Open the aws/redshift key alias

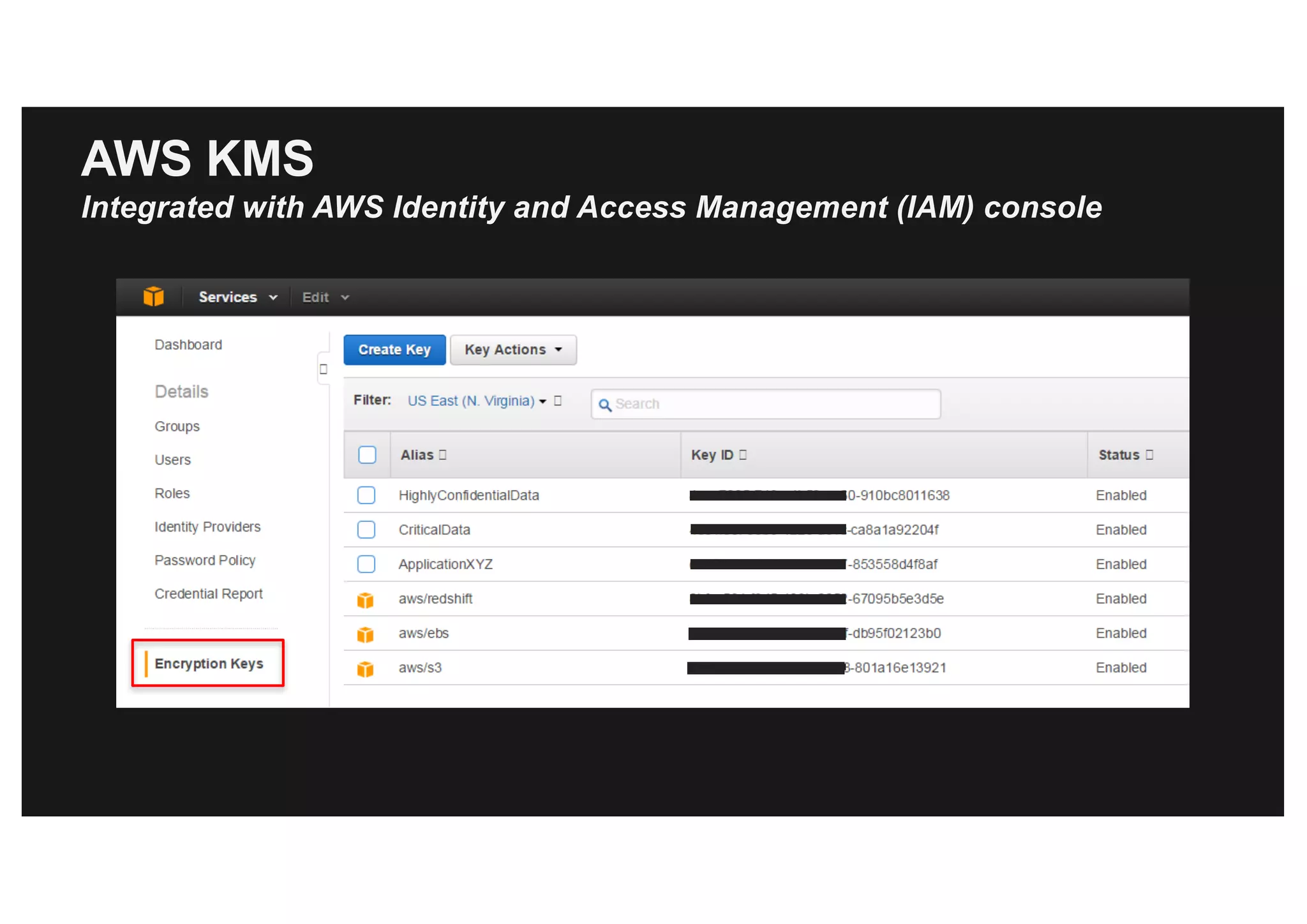pos(435,599)
